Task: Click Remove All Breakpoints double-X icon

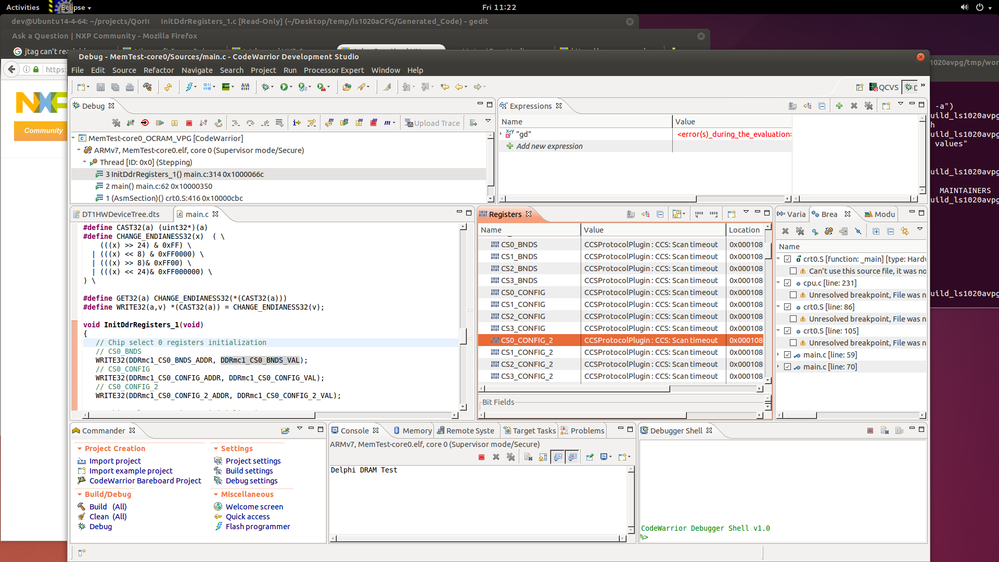Action: click(x=800, y=231)
